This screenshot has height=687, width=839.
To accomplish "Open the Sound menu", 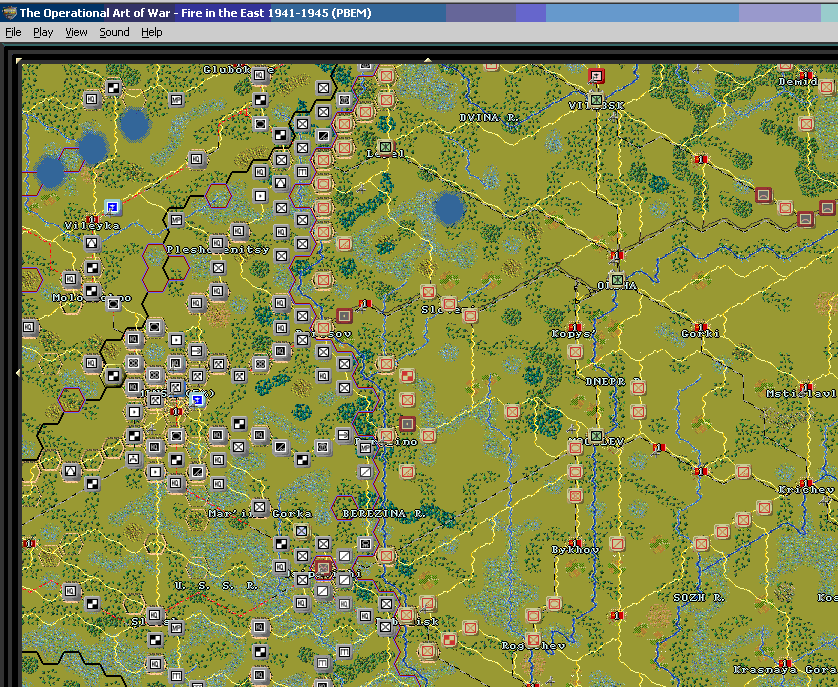I will (114, 33).
